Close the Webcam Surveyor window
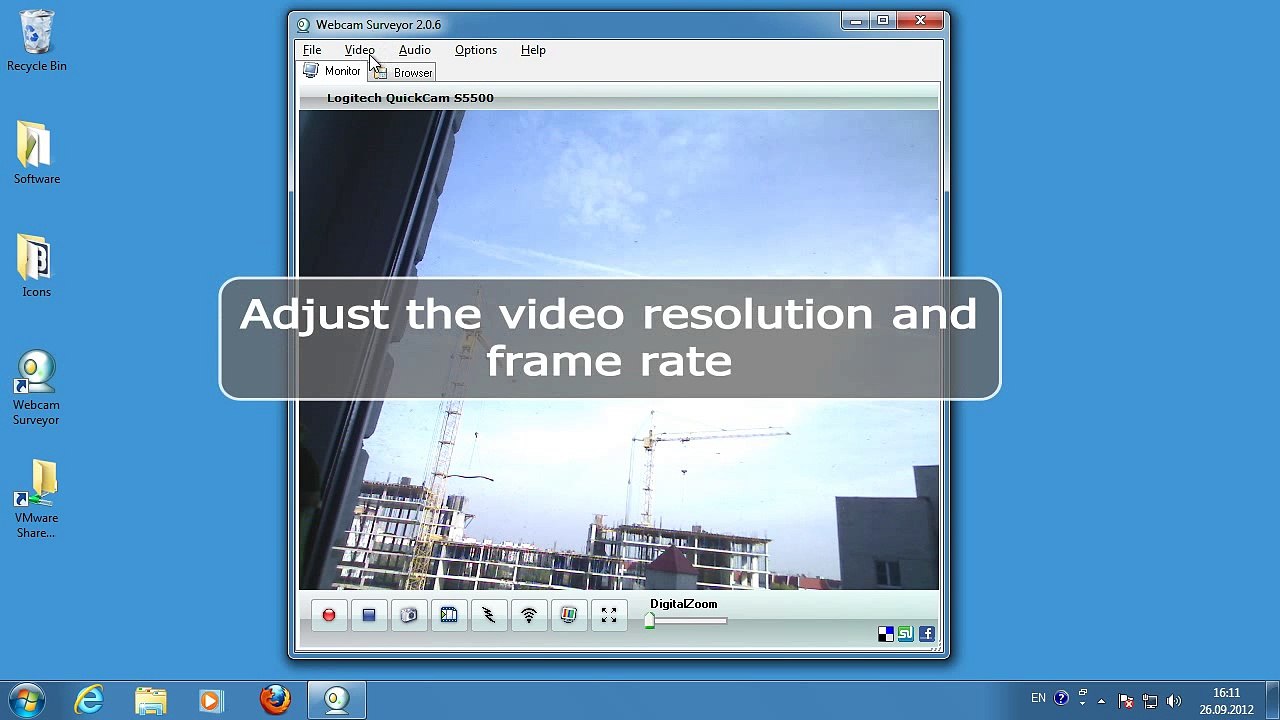 click(920, 20)
